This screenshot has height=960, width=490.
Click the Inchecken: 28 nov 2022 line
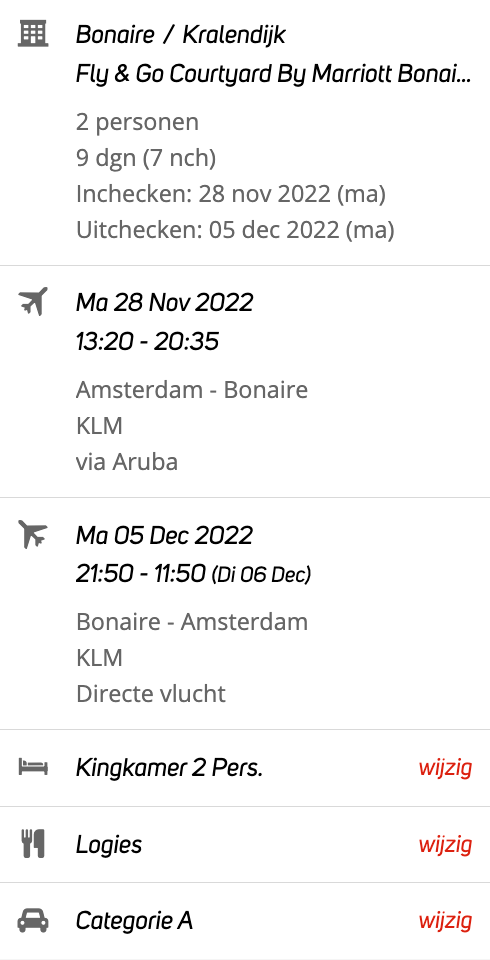tap(230, 195)
